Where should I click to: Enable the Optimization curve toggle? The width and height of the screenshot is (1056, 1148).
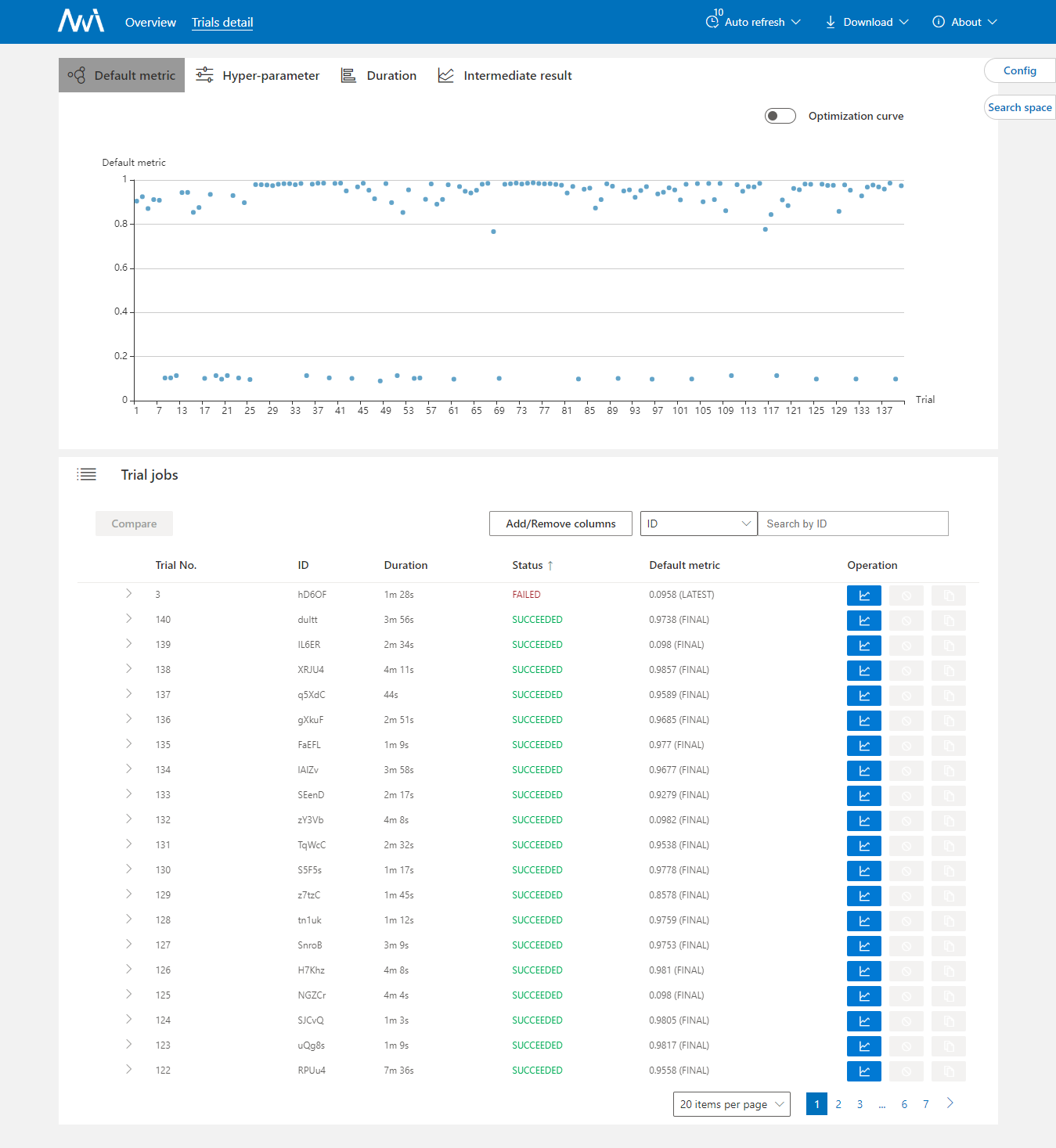click(780, 115)
